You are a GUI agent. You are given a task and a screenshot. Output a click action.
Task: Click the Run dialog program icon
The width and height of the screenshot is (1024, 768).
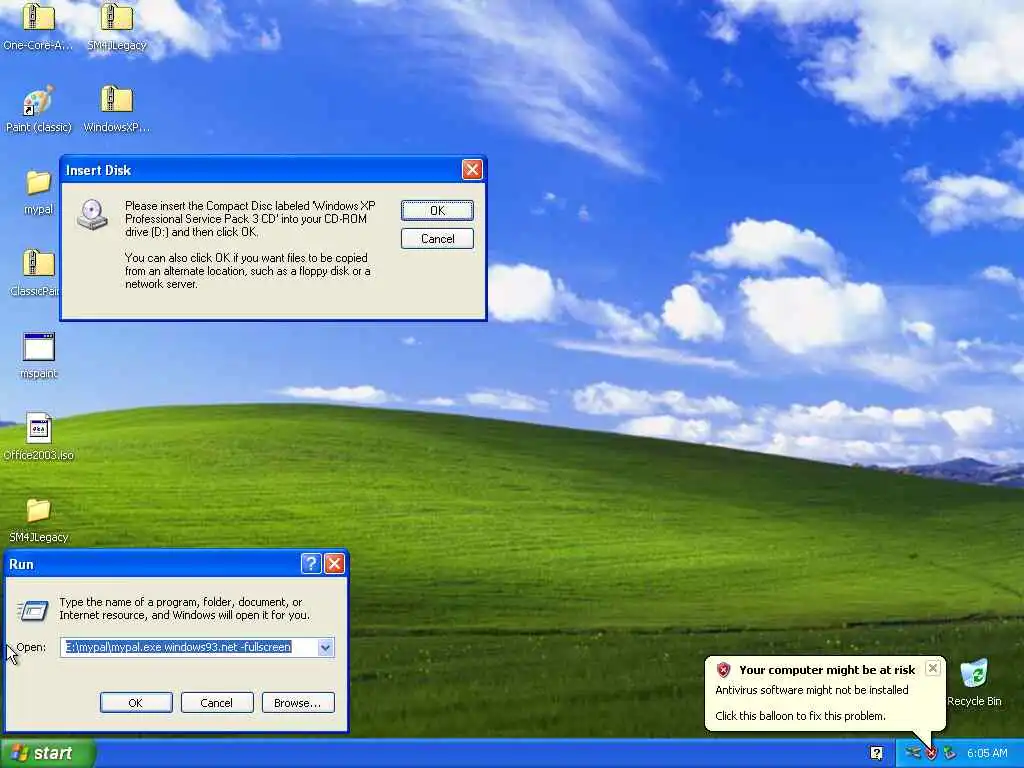(33, 611)
